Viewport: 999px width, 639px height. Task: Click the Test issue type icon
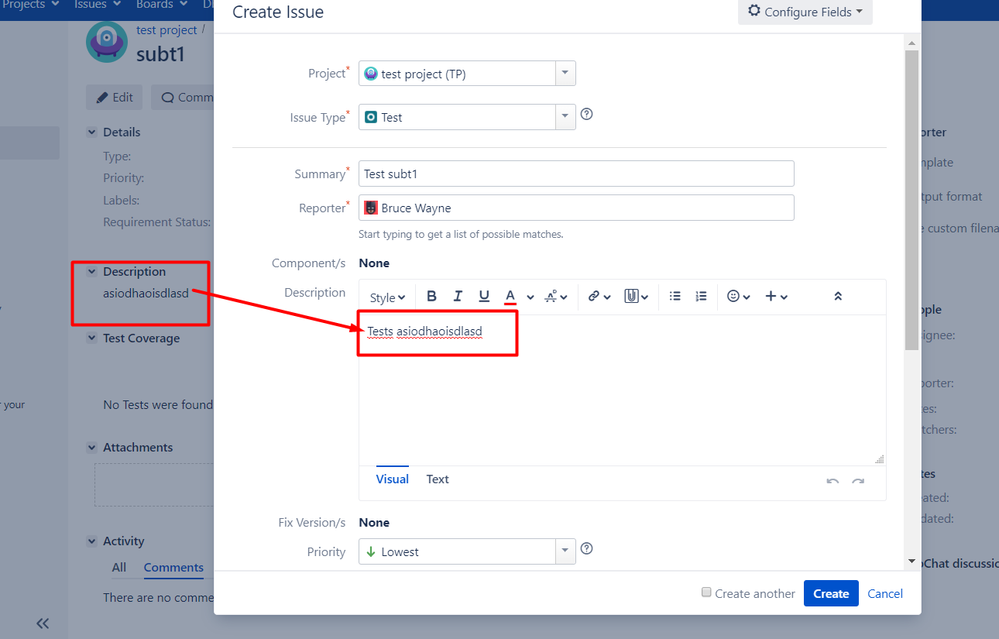pyautogui.click(x=371, y=117)
